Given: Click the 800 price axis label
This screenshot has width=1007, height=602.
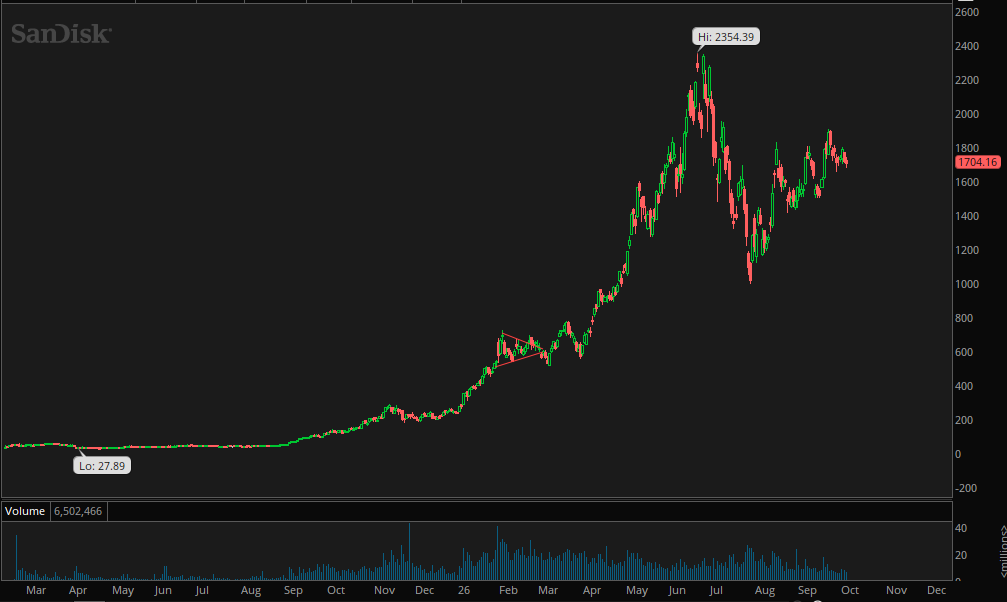Looking at the screenshot, I should [965, 319].
